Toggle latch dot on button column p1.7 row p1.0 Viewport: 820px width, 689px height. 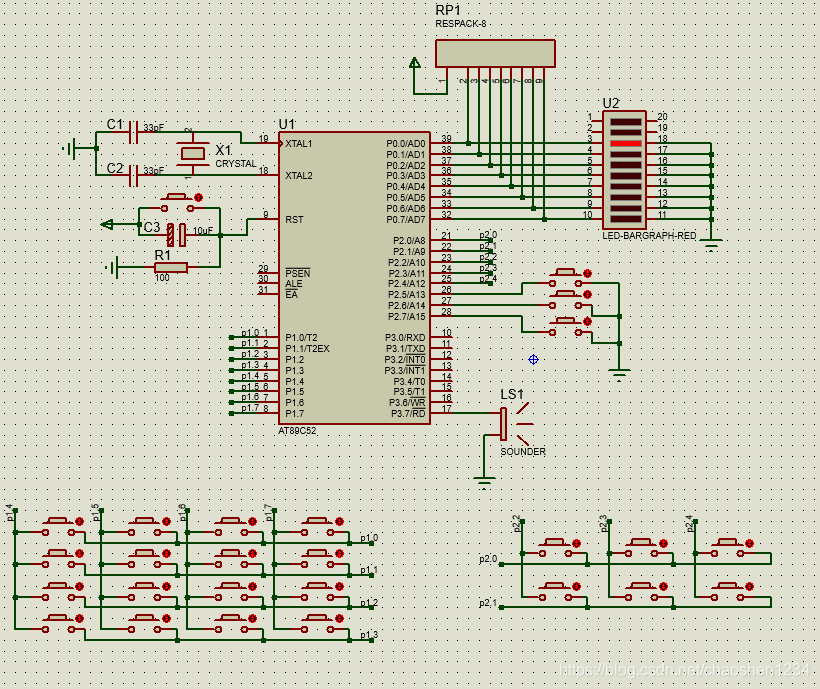339,521
